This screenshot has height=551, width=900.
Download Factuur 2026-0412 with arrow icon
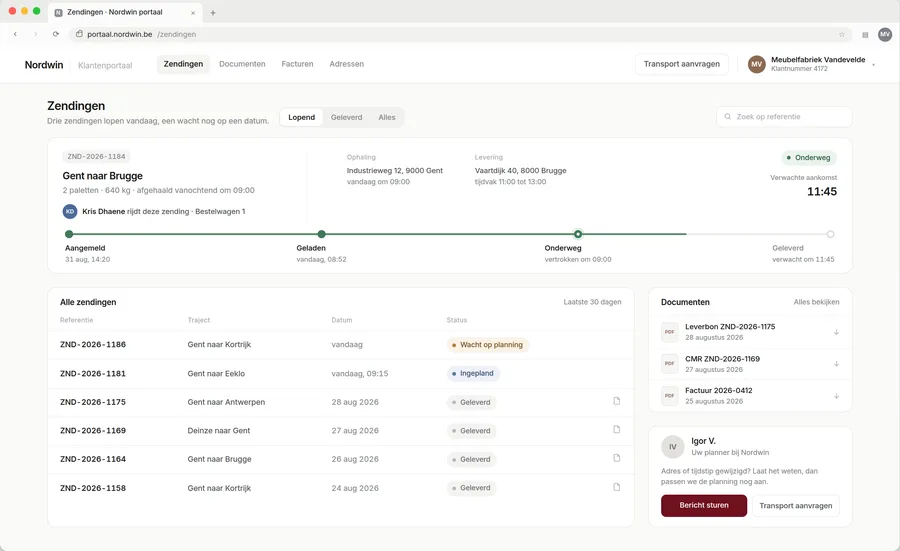coord(836,396)
